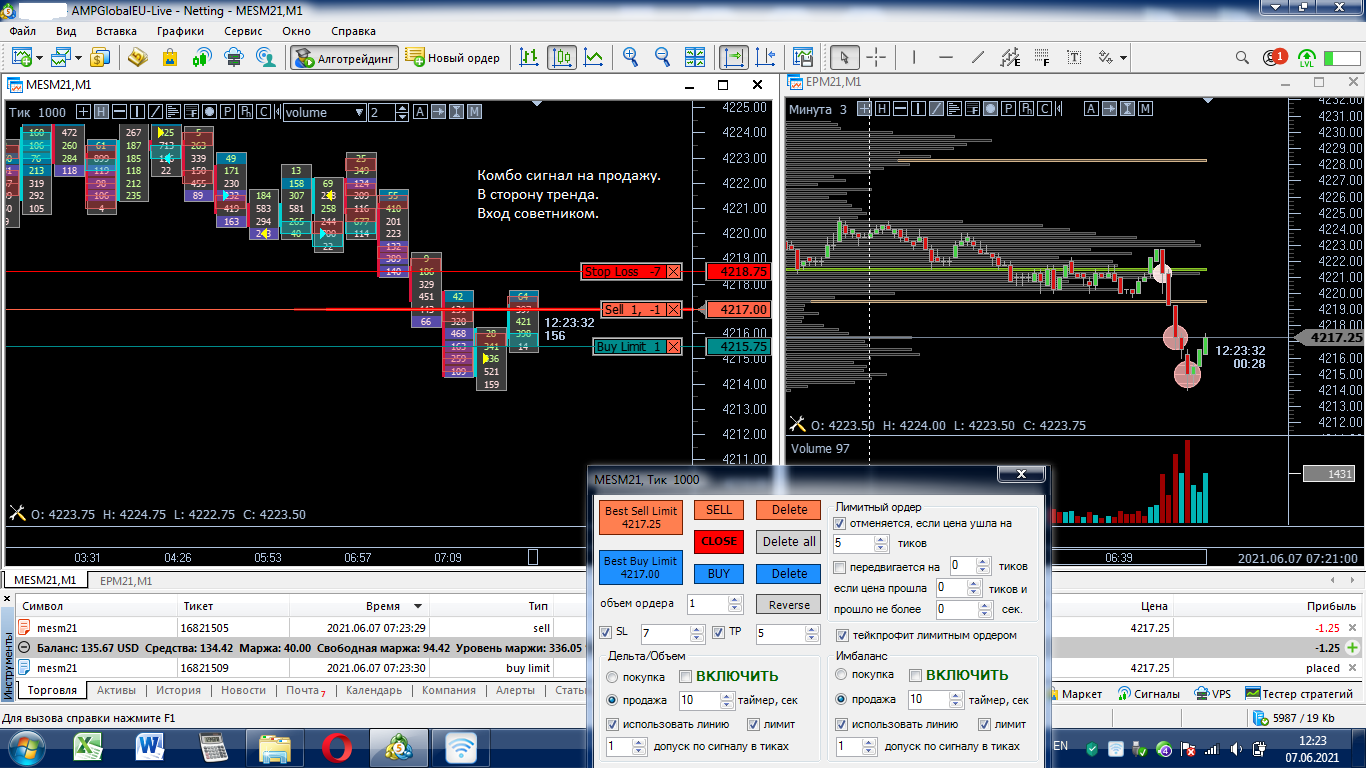Click the Best Sell Limit 4217.25 button
1366x768 pixels.
tap(641, 517)
